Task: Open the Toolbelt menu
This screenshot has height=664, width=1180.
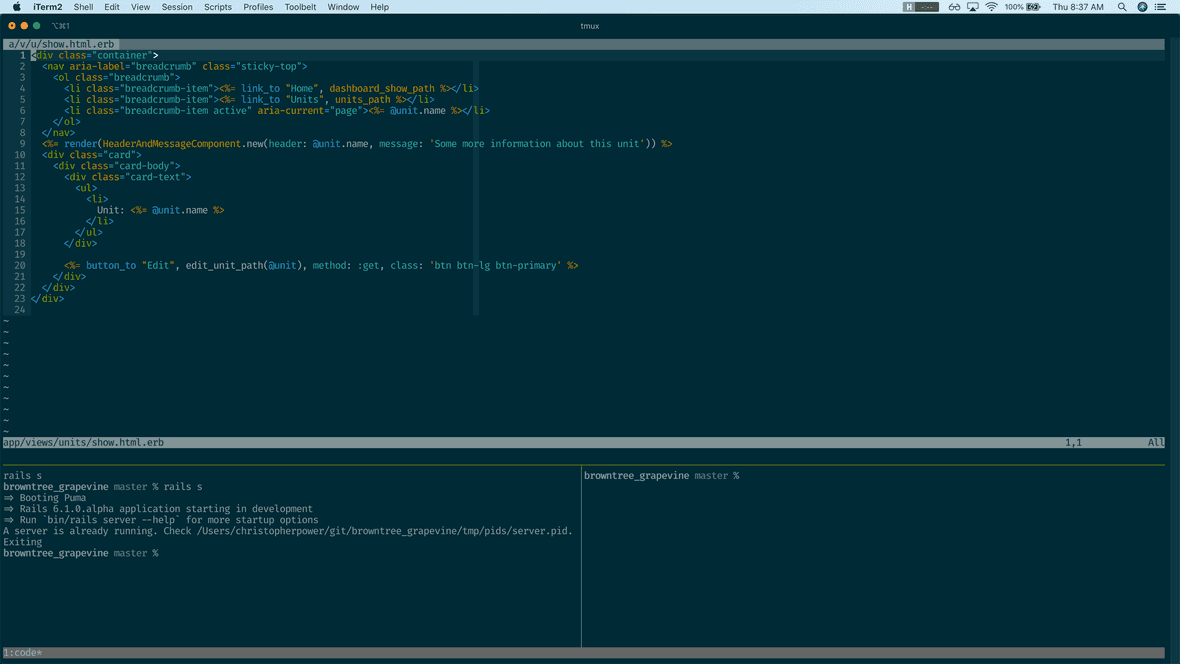Action: pyautogui.click(x=300, y=7)
